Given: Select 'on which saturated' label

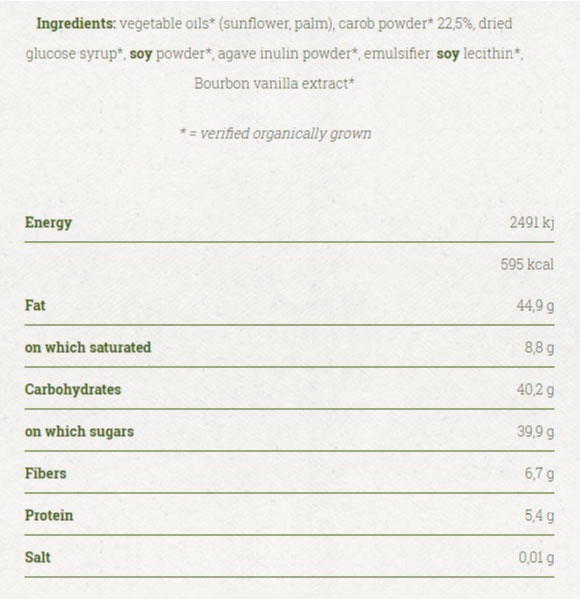Looking at the screenshot, I should tap(88, 348).
